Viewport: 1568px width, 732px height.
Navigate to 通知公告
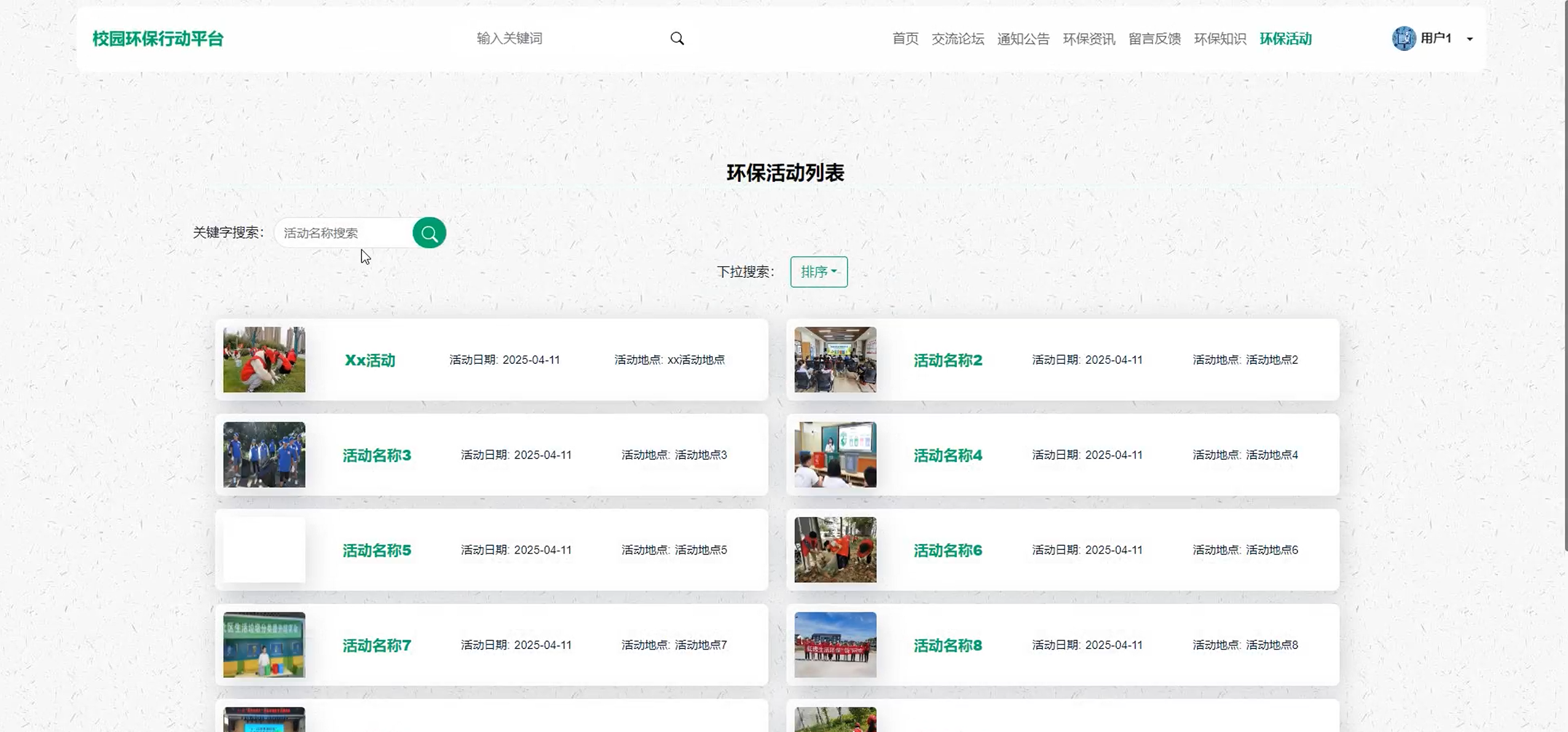pyautogui.click(x=1023, y=39)
